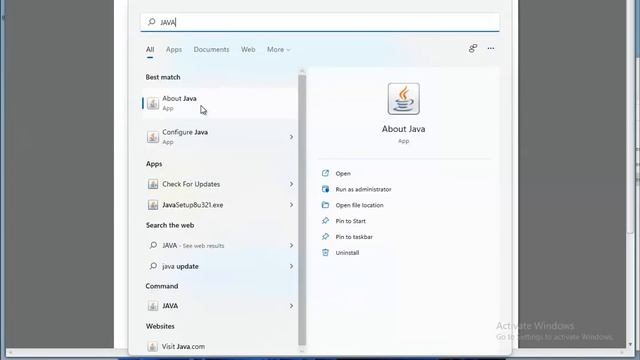The width and height of the screenshot is (640, 360).
Task: Switch to the Apps search tab
Action: tap(174, 49)
